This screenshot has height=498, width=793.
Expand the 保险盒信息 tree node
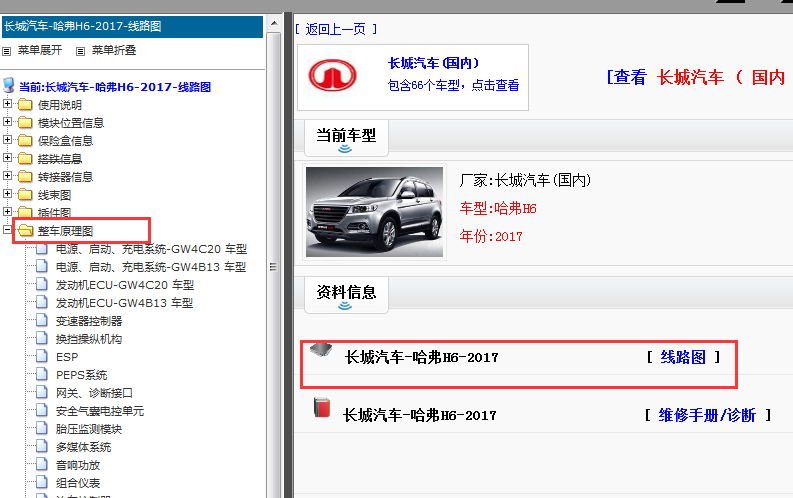pos(7,140)
